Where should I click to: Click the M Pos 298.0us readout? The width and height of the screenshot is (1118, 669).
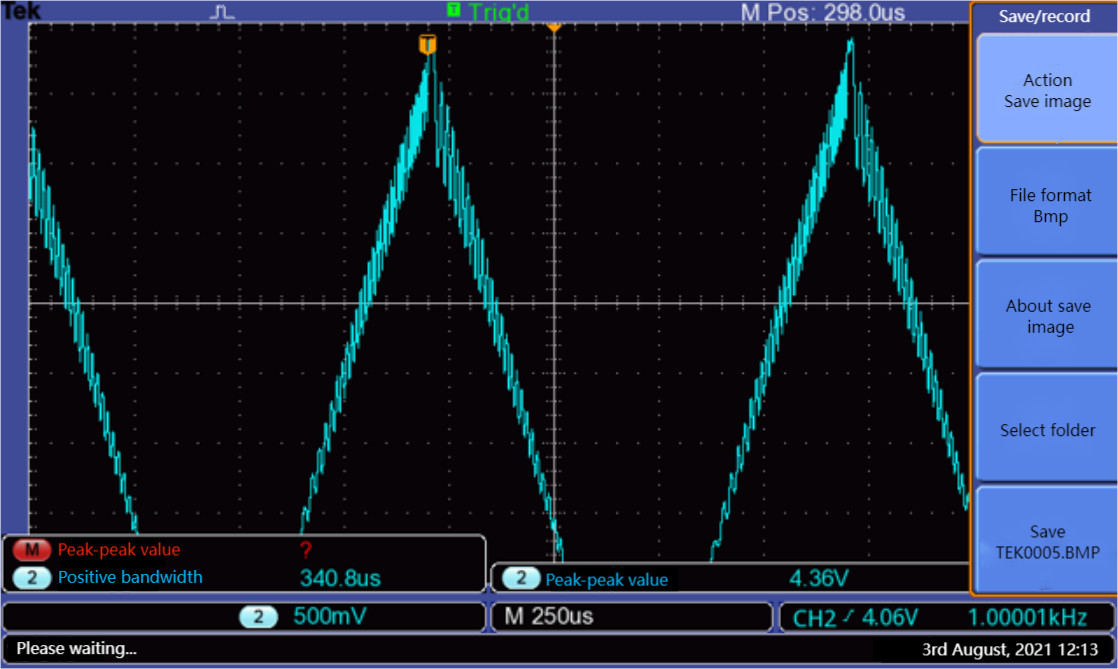(822, 13)
